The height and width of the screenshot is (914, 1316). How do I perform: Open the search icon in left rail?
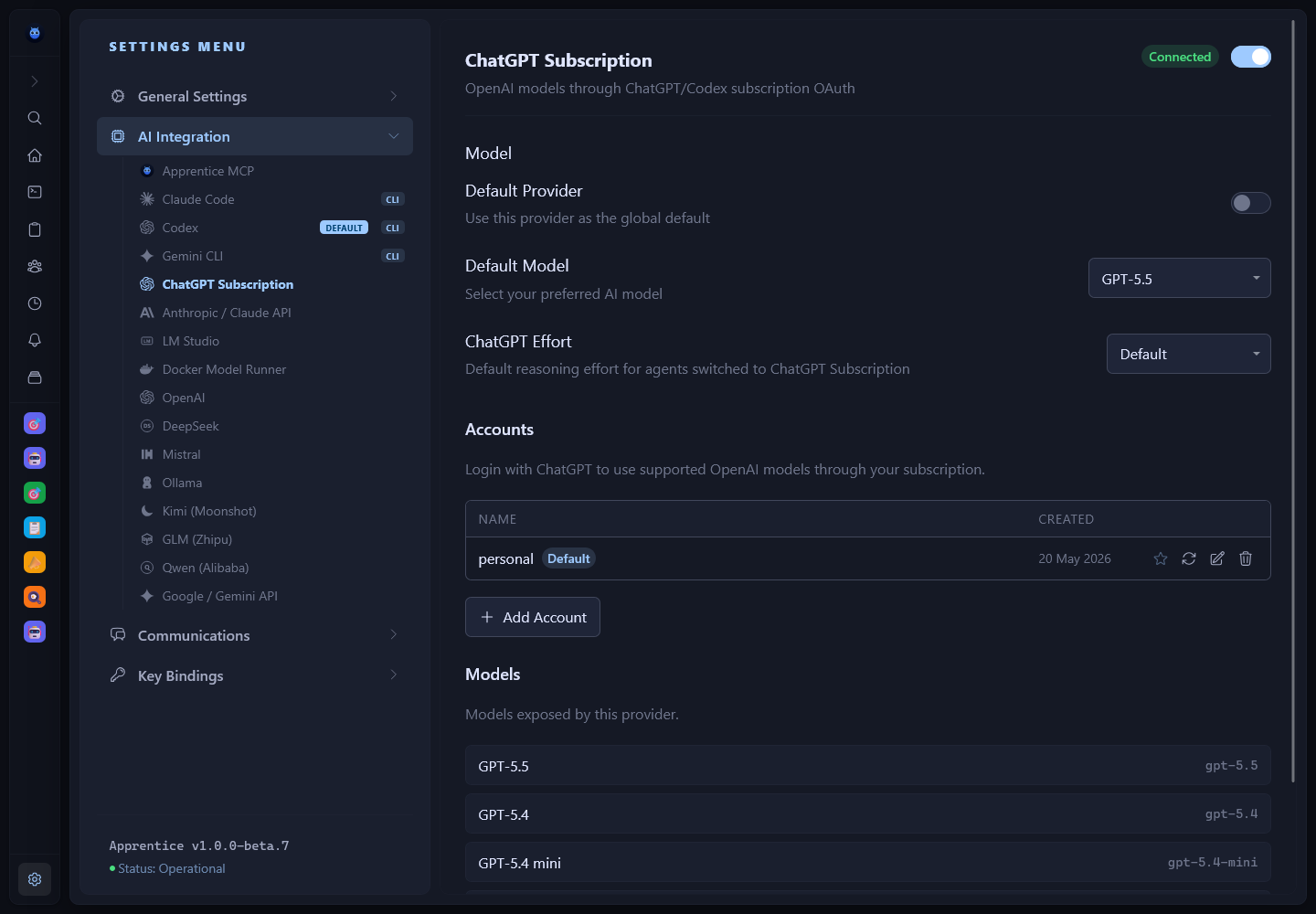(35, 118)
